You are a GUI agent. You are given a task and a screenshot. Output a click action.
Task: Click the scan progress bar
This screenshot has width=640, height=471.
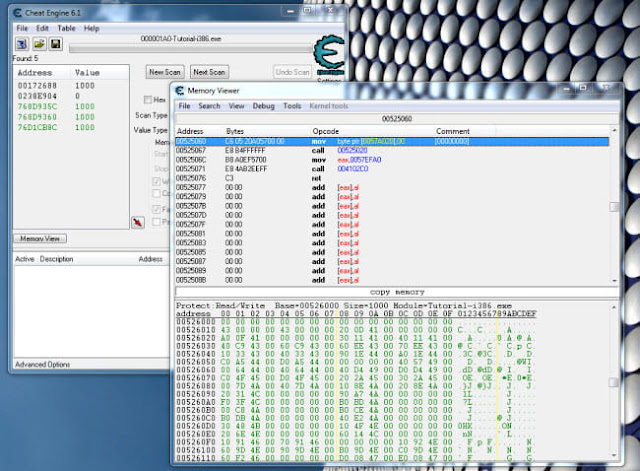click(x=191, y=49)
